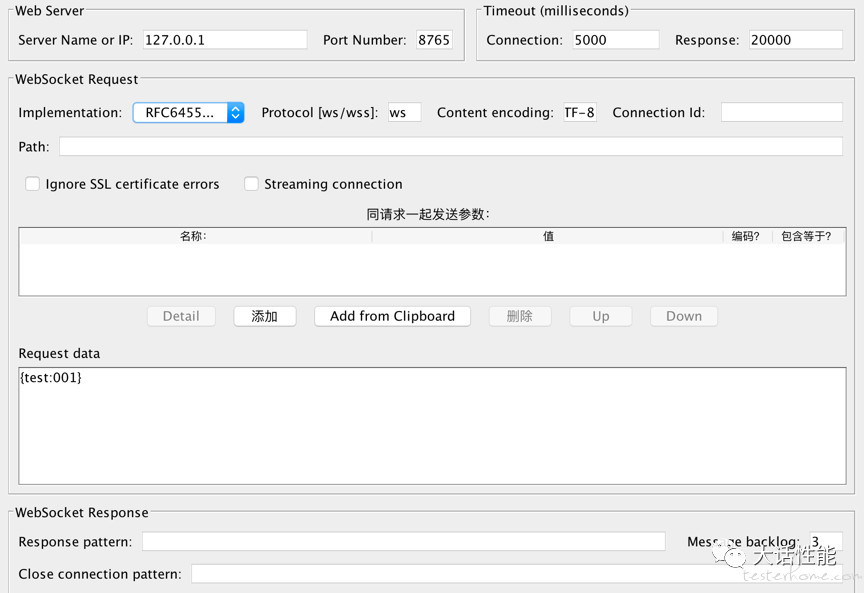Click the Response timeout field
Viewport: 864px width, 593px height.
coord(795,40)
